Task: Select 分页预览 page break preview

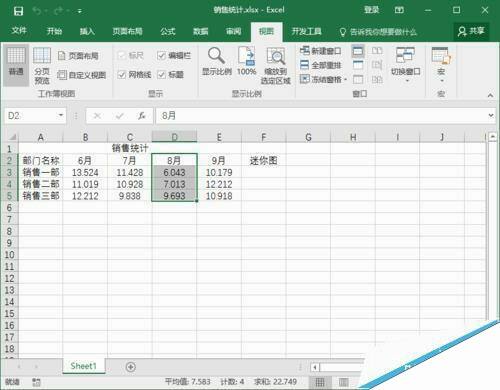Action: (x=42, y=66)
